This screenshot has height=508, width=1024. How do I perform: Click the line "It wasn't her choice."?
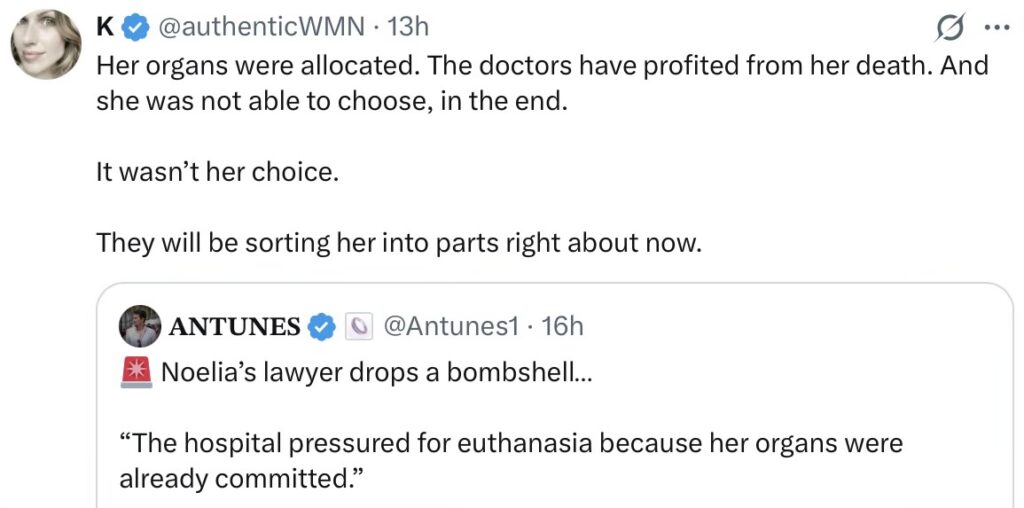(217, 171)
